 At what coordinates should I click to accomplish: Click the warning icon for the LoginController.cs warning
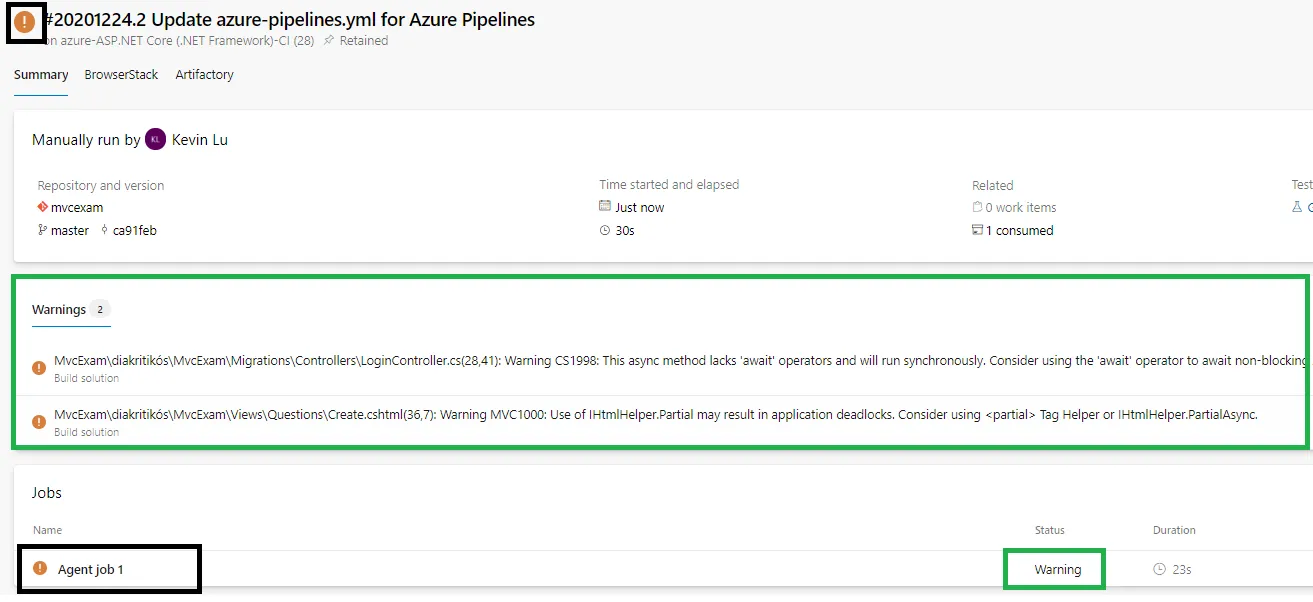[x=39, y=367]
